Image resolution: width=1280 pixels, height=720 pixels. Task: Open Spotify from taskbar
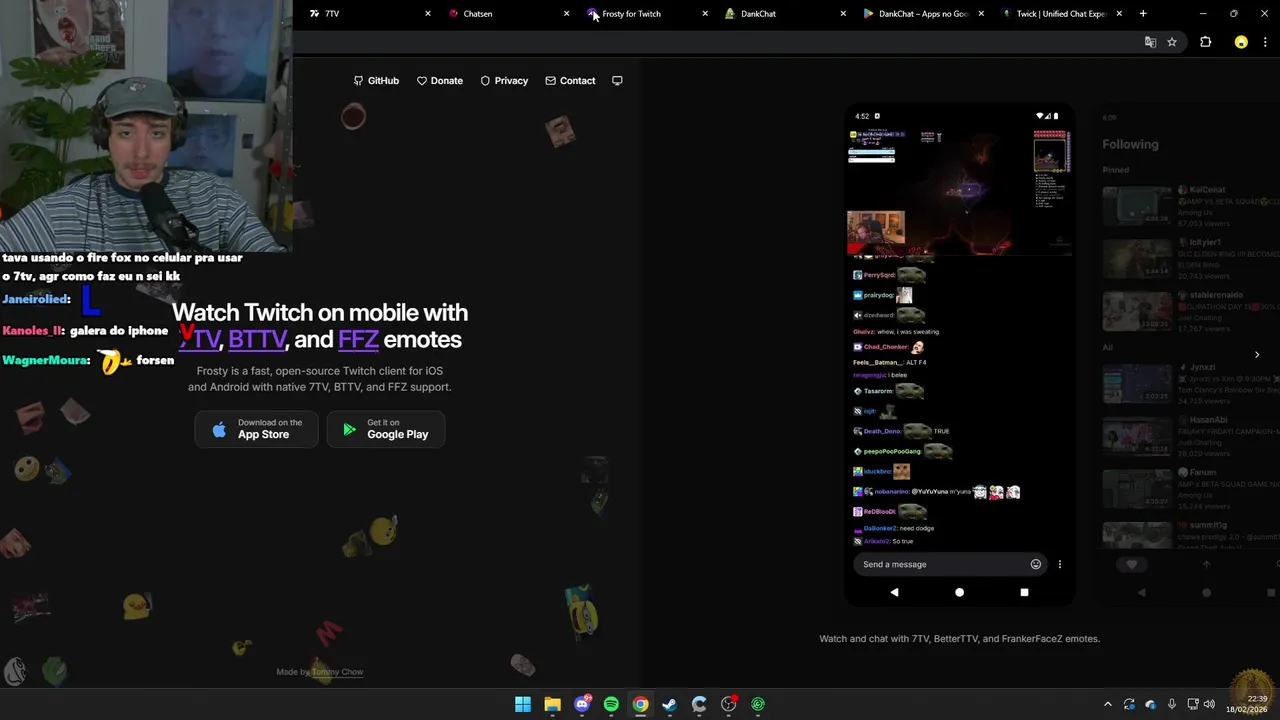pos(611,704)
